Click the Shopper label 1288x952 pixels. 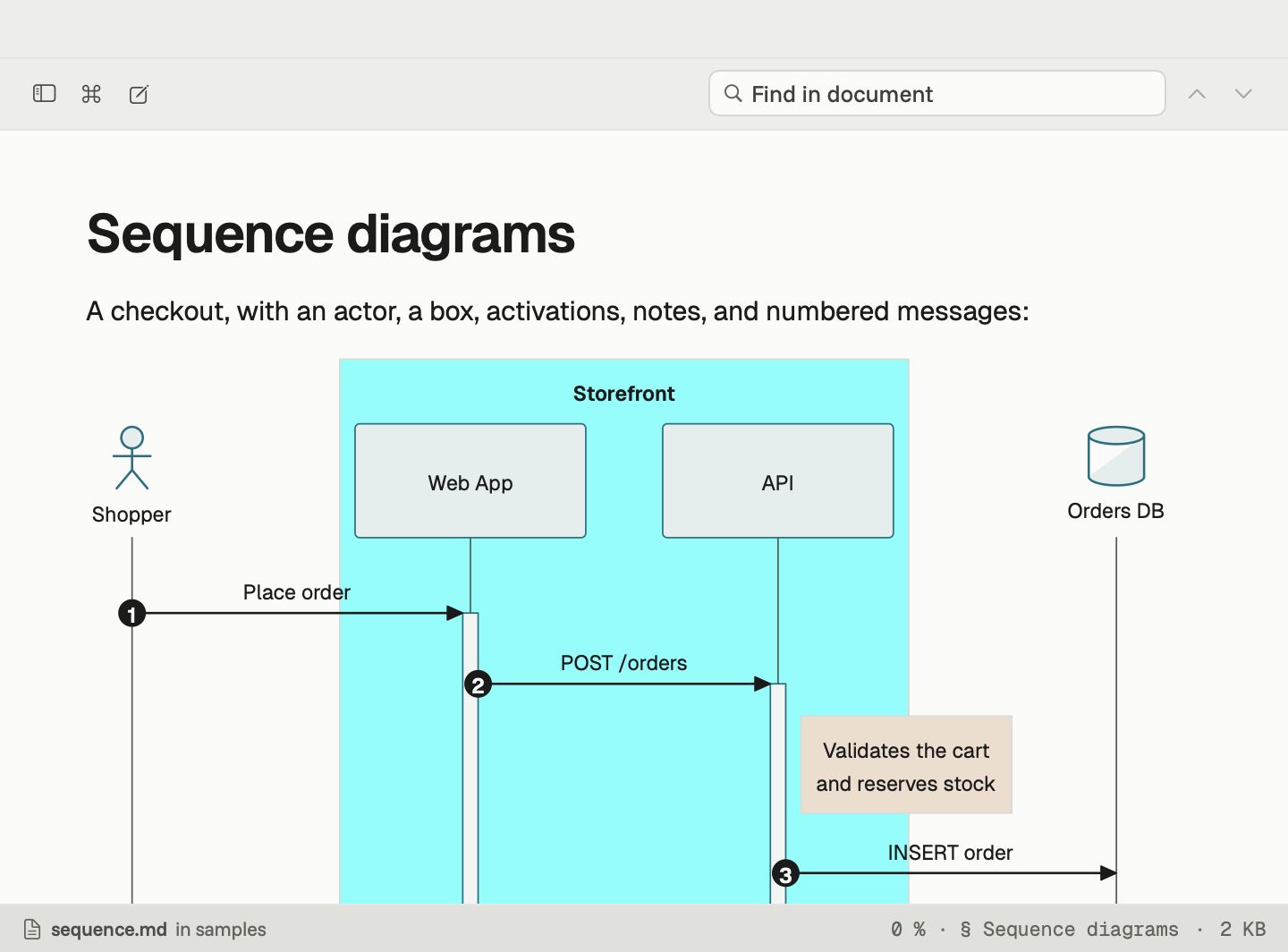[131, 514]
